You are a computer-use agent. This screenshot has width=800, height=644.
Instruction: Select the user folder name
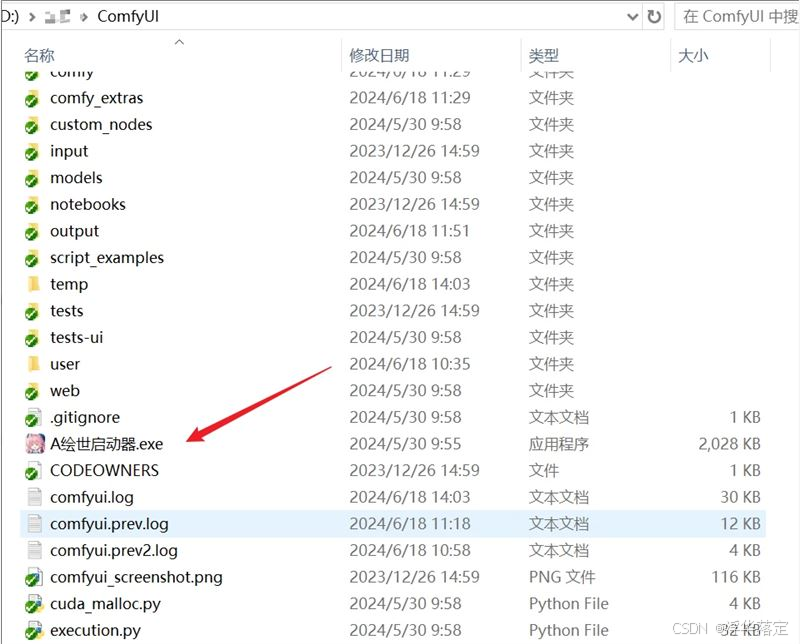[x=65, y=364]
